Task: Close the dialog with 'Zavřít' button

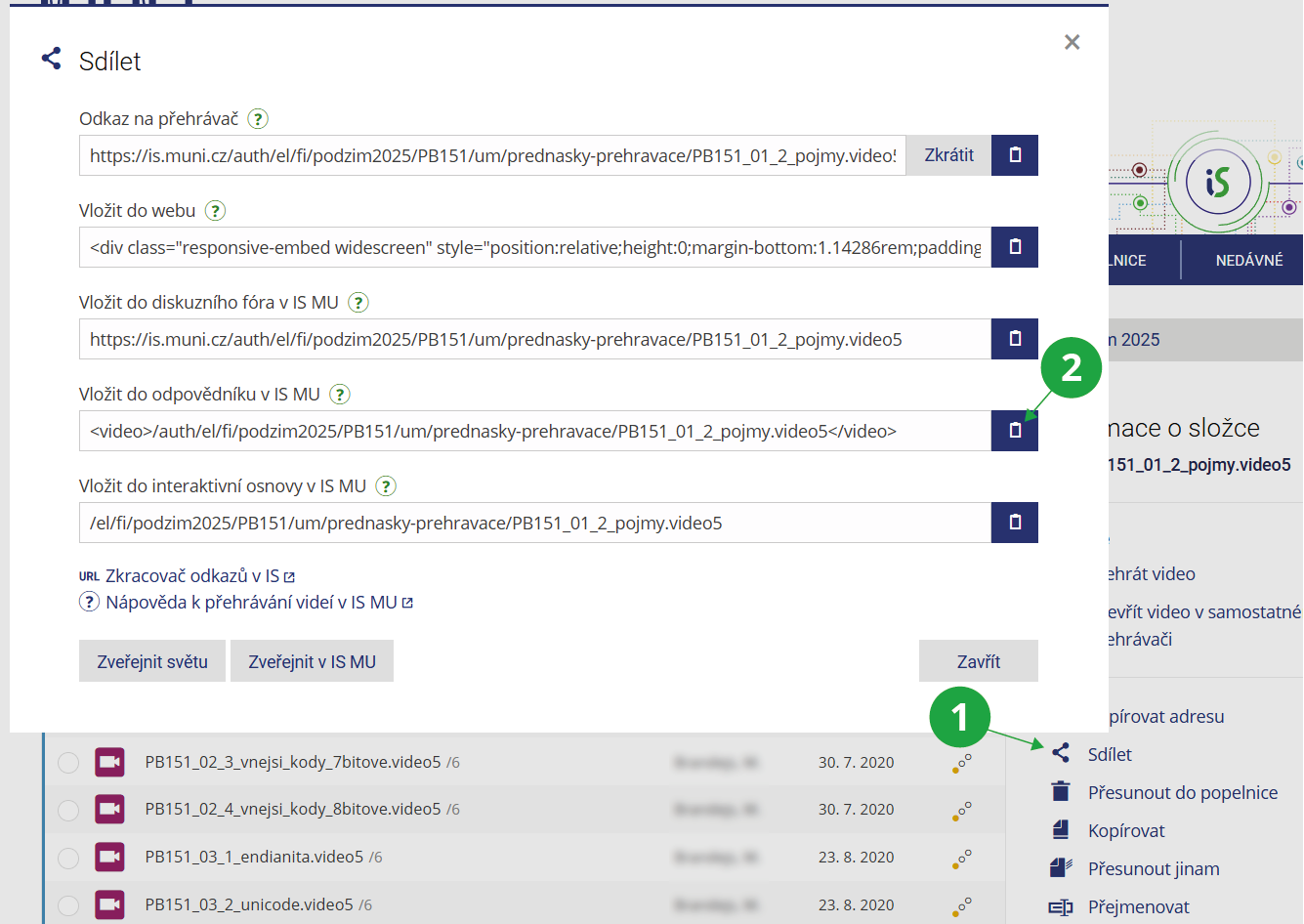Action: coord(978,661)
